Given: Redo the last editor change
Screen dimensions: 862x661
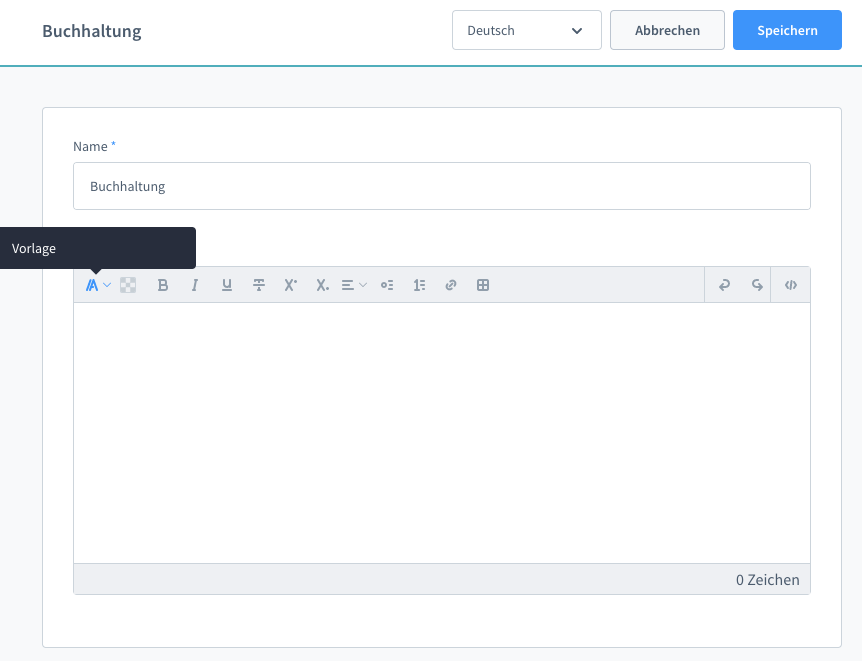Looking at the screenshot, I should click(x=757, y=285).
